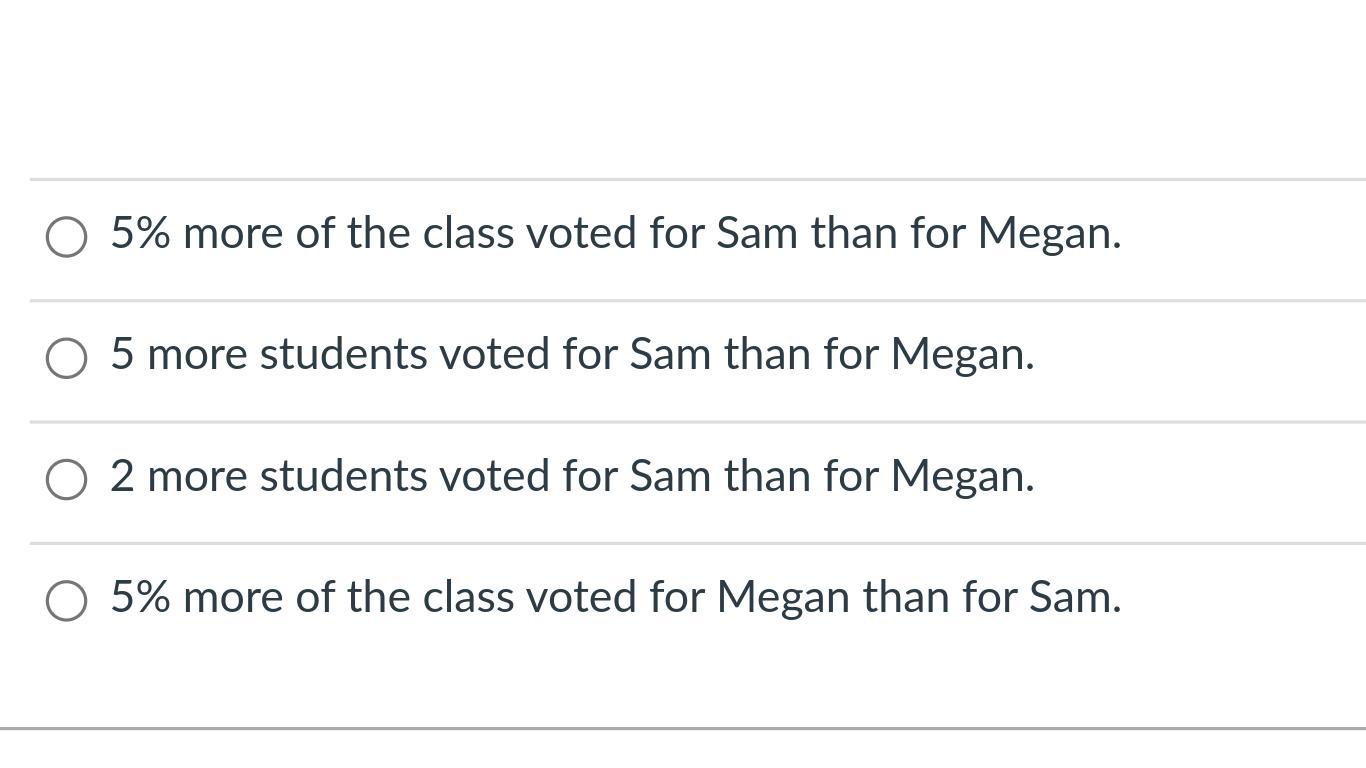Click 'Megan.' ending the first answer option
This screenshot has width=1366, height=768.
[1049, 234]
